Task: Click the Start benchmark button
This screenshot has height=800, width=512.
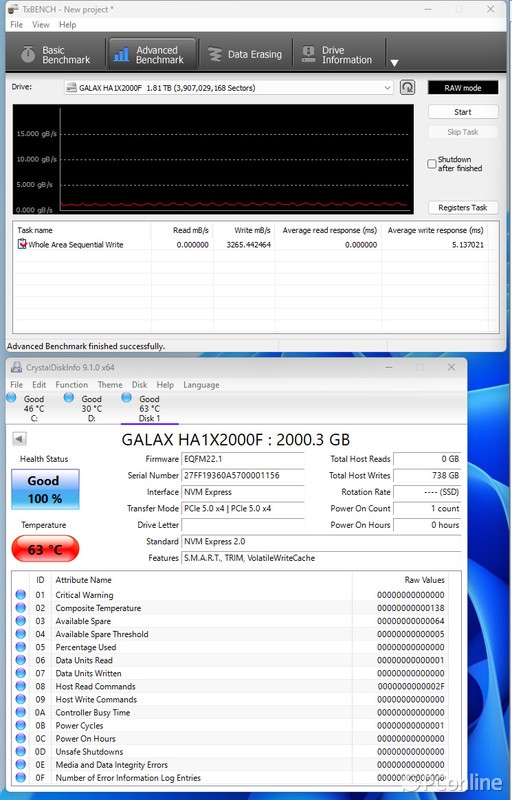Action: click(463, 112)
